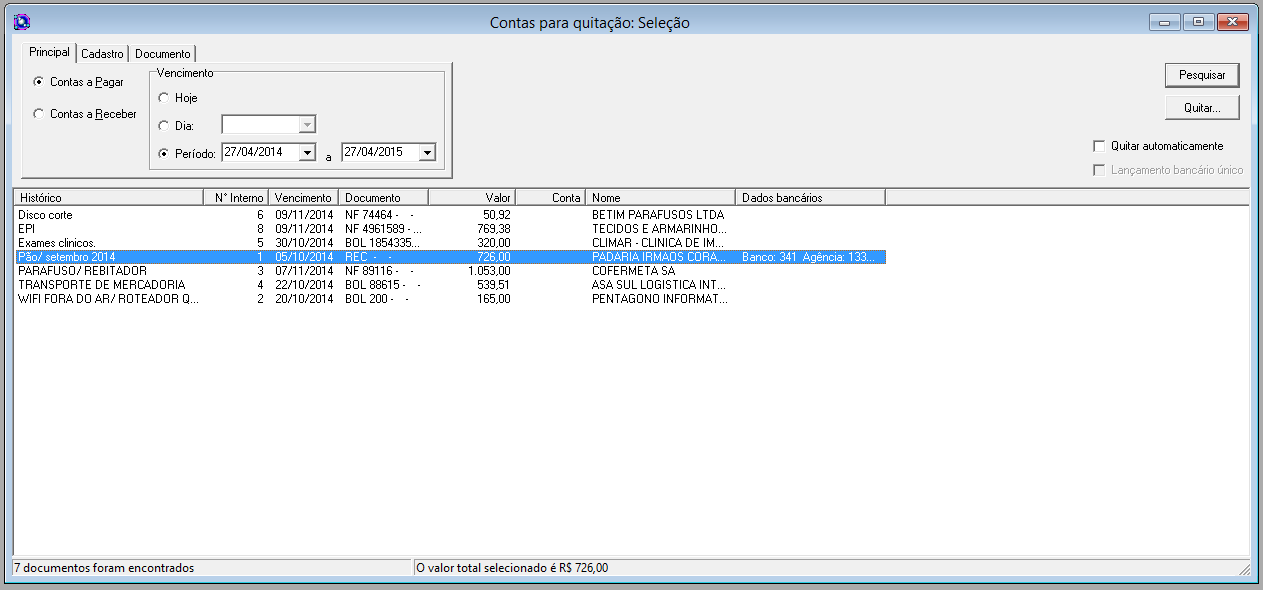Open the Principal tab

pos(48,53)
